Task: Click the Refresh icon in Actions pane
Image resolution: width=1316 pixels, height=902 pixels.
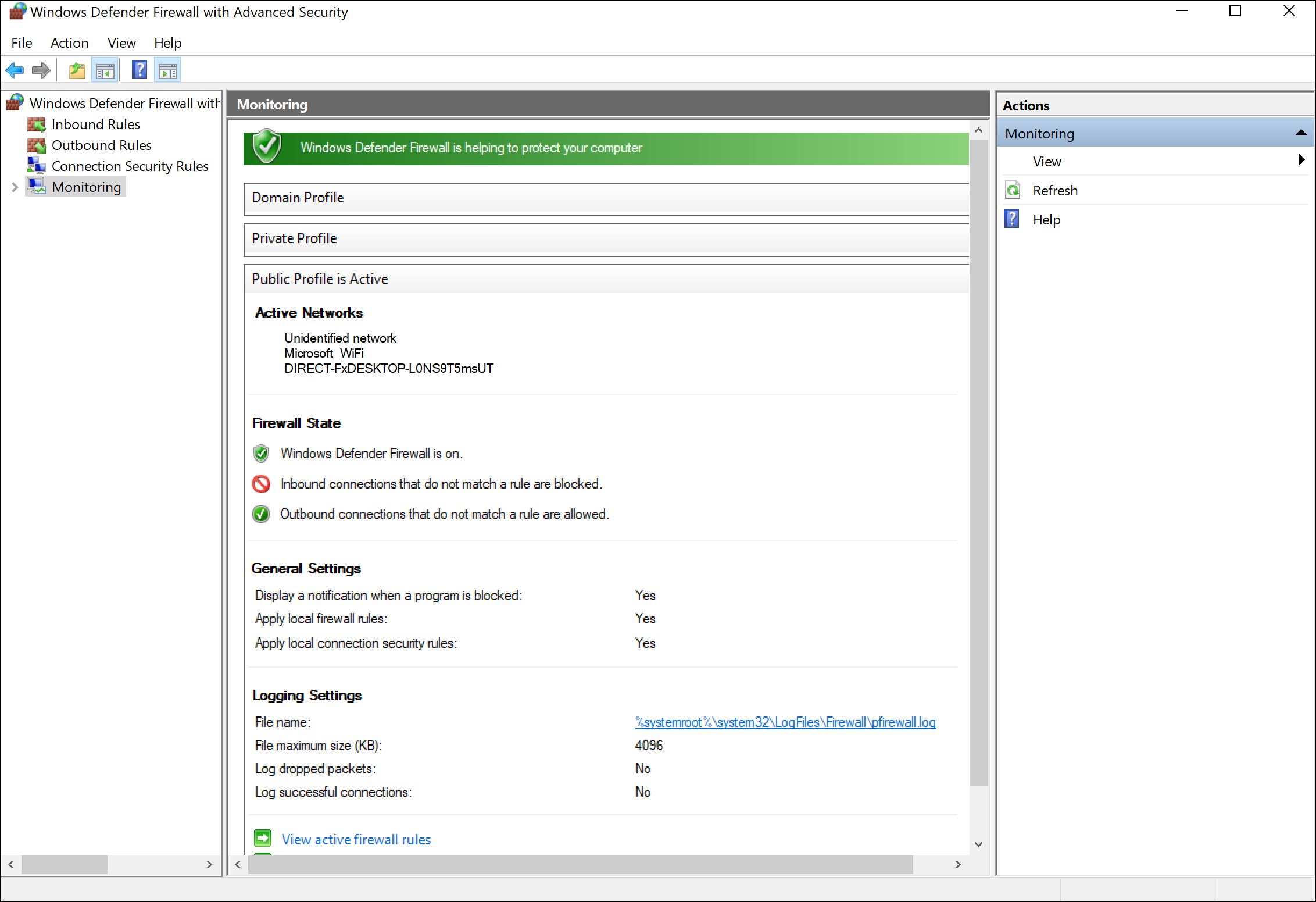Action: pos(1013,190)
